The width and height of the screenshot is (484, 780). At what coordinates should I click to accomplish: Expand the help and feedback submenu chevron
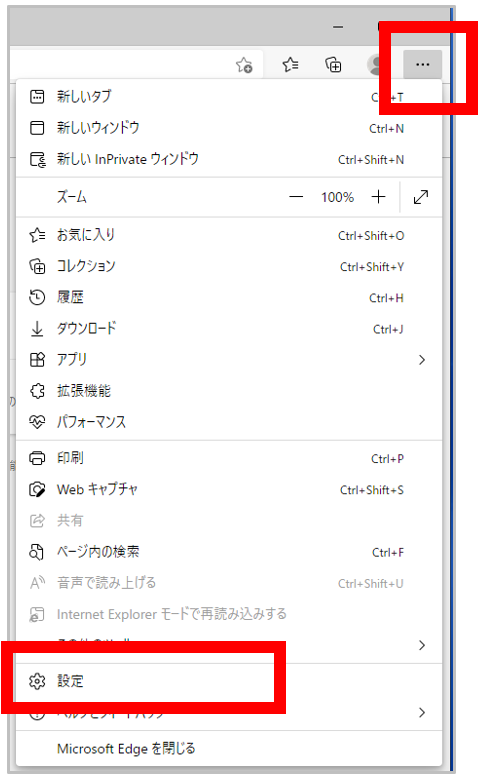tap(422, 712)
